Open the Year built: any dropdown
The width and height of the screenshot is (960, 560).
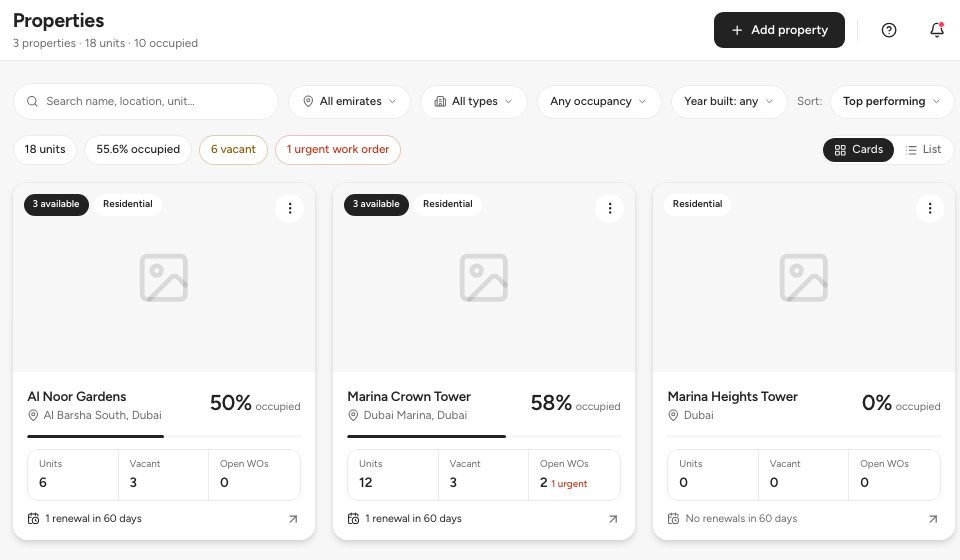[x=729, y=102]
